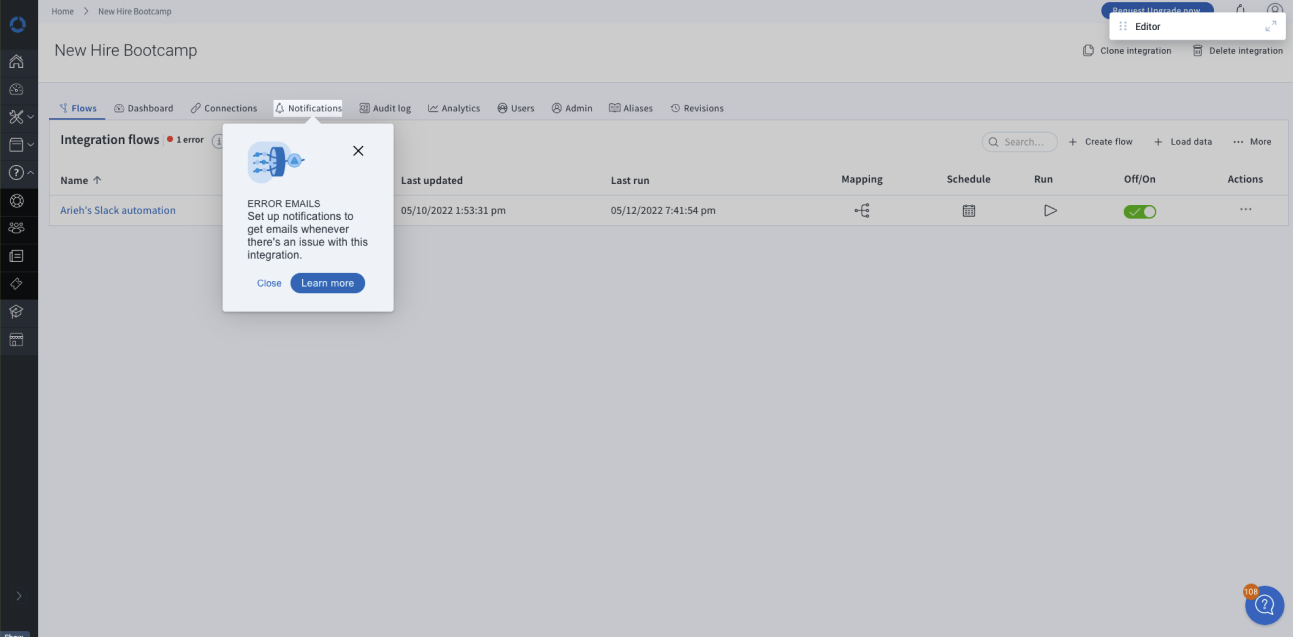The width and height of the screenshot is (1293, 637).
Task: Open the dashboard gauge icon in sidebar
Action: tap(16, 89)
